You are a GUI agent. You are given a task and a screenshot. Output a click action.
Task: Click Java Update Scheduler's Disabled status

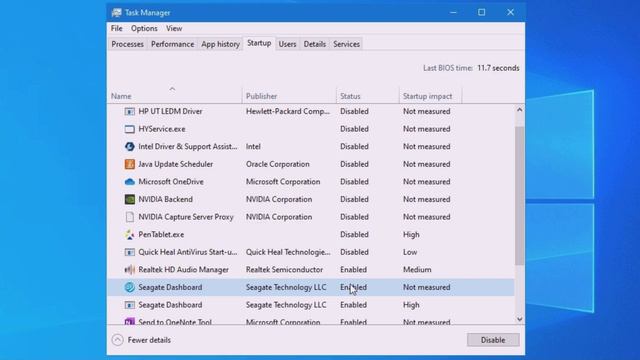pos(354,164)
